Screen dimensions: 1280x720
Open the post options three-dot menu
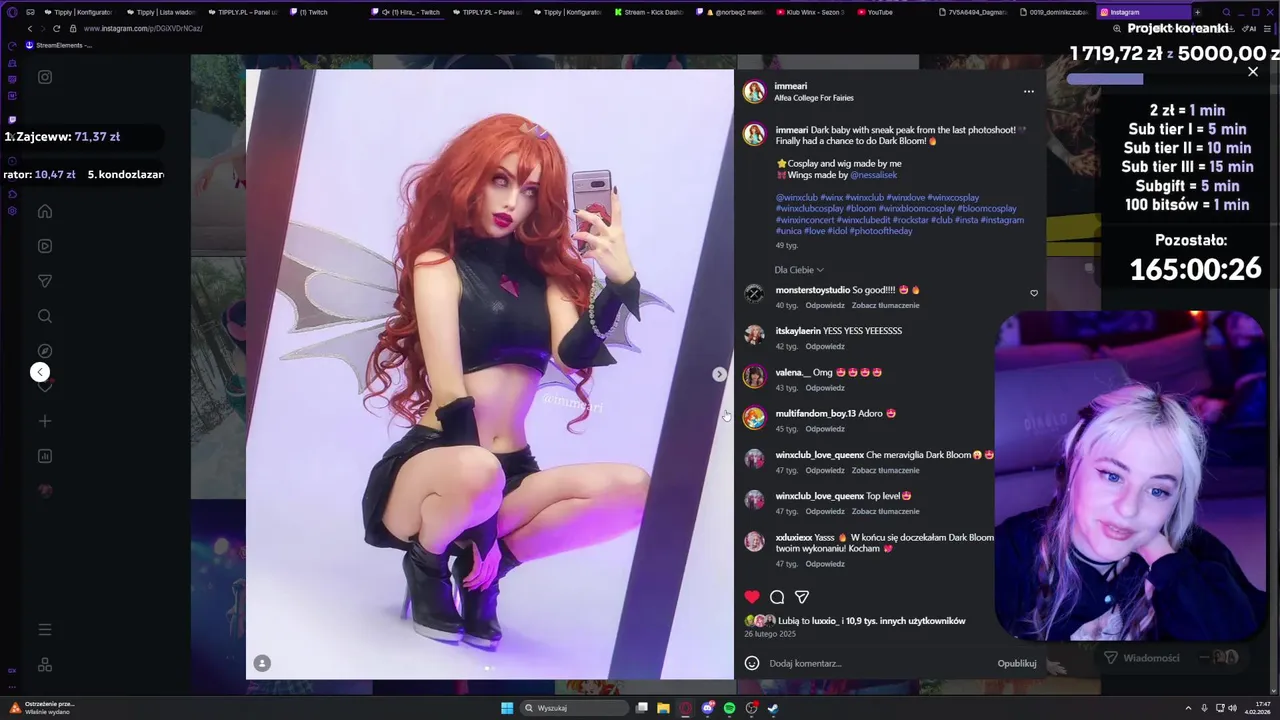[1028, 91]
